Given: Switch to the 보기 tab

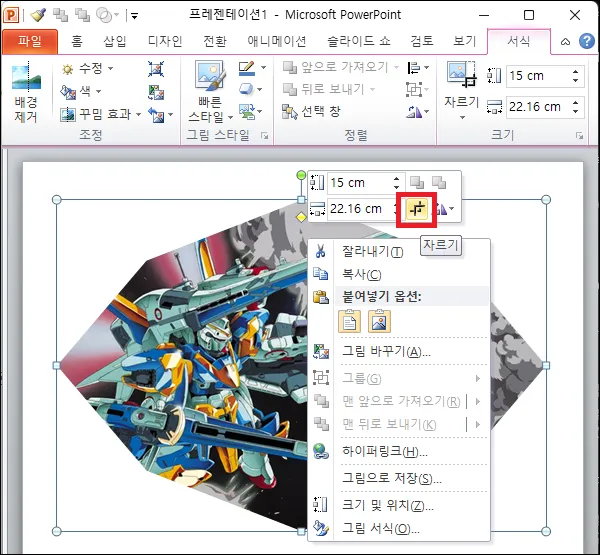Looking at the screenshot, I should [x=465, y=41].
